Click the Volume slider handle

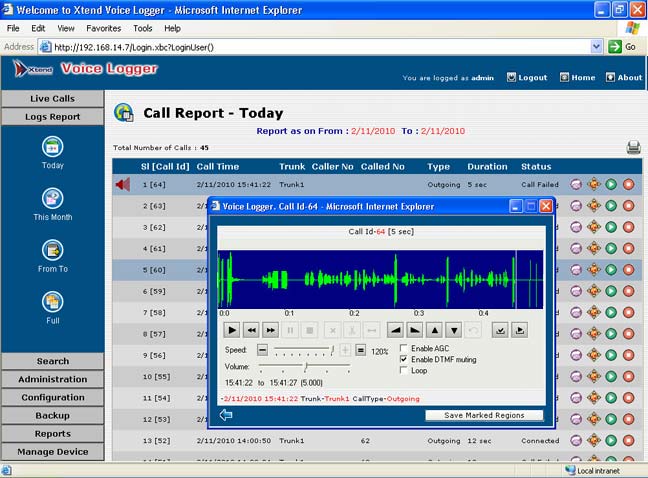click(306, 366)
